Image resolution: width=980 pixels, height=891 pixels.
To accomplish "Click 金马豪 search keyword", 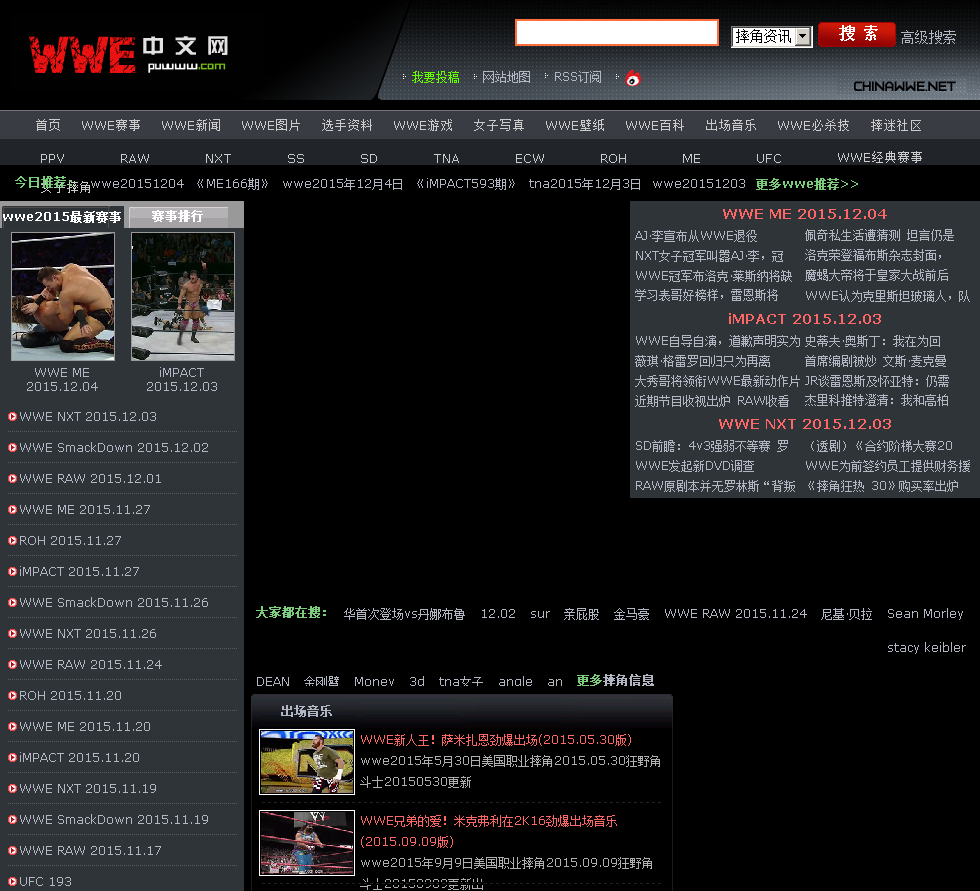I will (x=631, y=614).
